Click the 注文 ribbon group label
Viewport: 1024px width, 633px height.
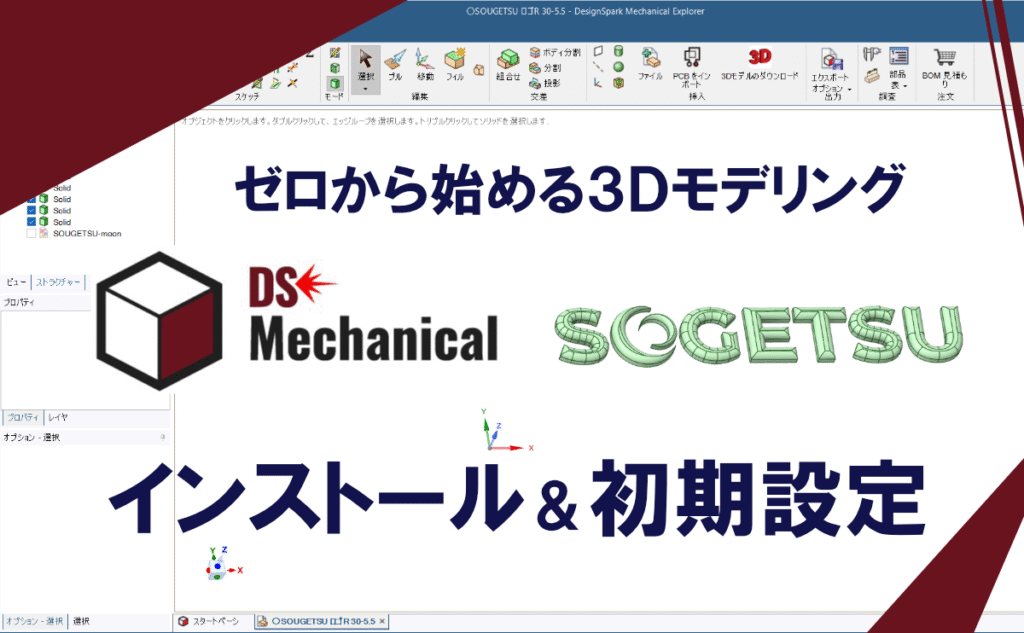pos(945,97)
